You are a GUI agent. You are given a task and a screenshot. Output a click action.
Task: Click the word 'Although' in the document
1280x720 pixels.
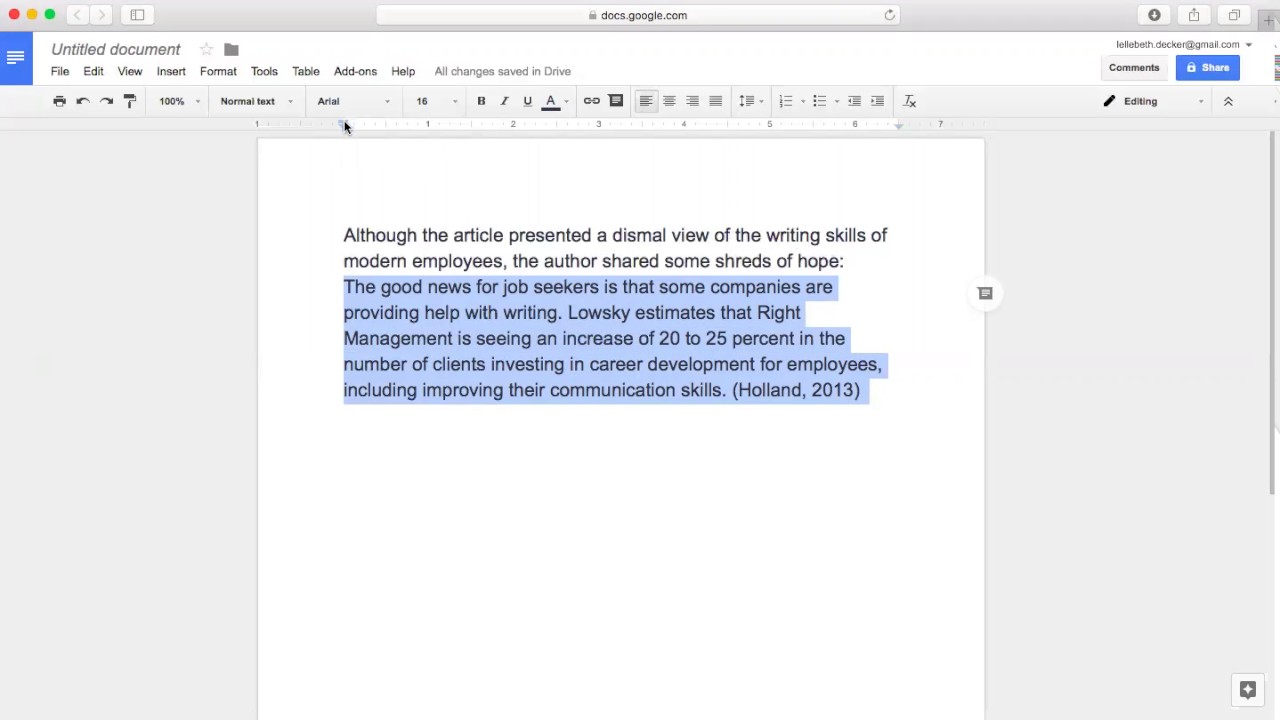[380, 235]
